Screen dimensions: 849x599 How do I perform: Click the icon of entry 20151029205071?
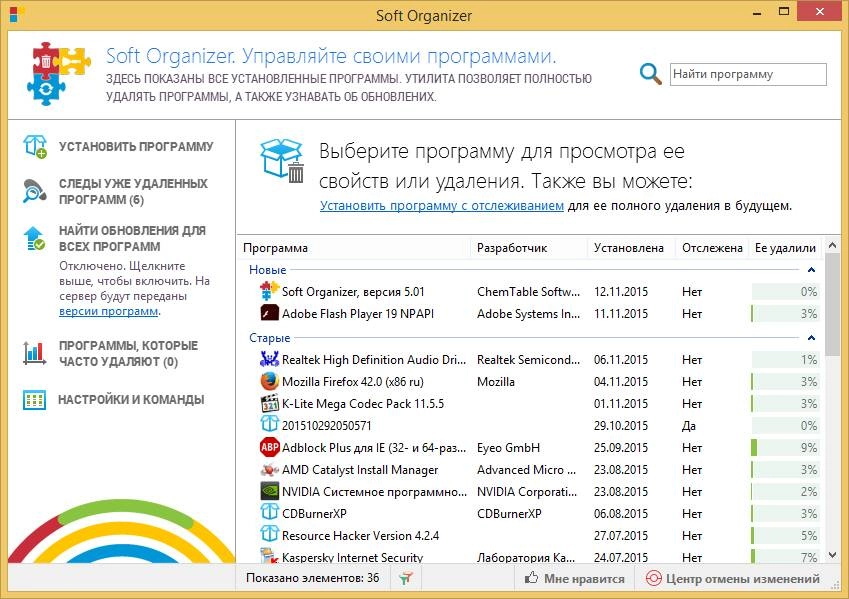270,426
